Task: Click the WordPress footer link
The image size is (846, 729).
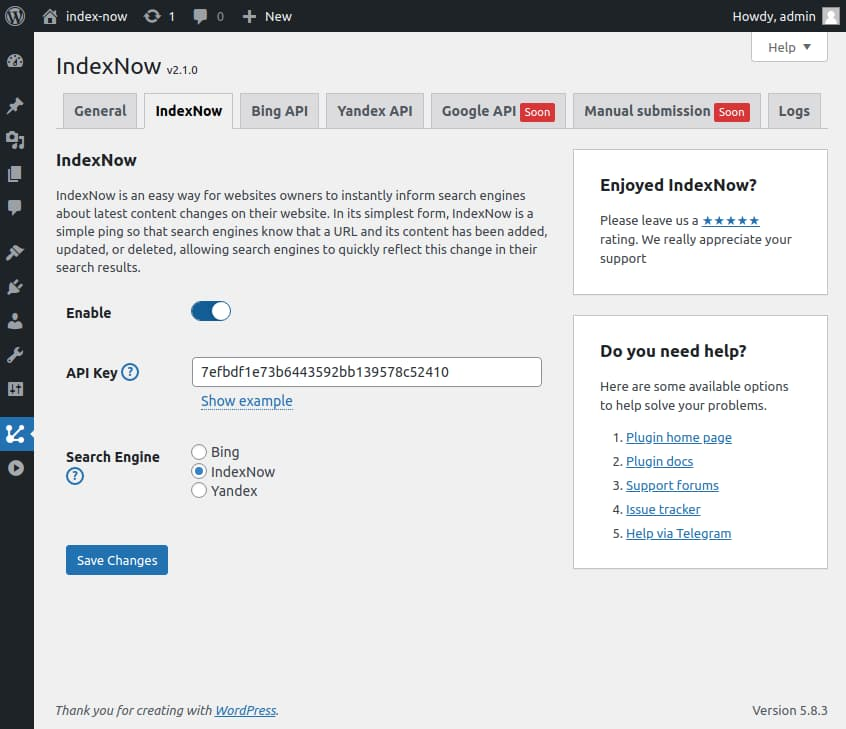Action: [x=245, y=710]
